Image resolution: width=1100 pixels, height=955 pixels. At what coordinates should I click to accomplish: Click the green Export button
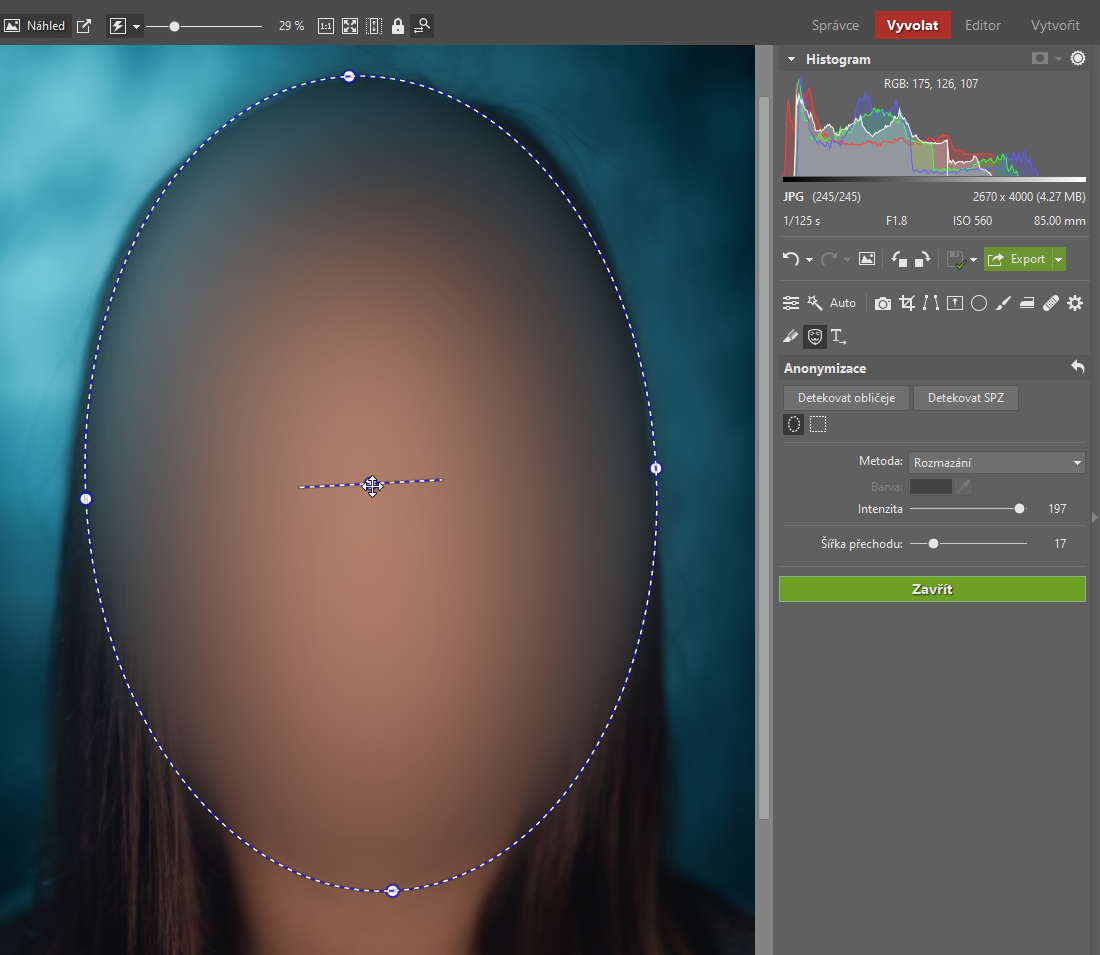(x=1018, y=260)
